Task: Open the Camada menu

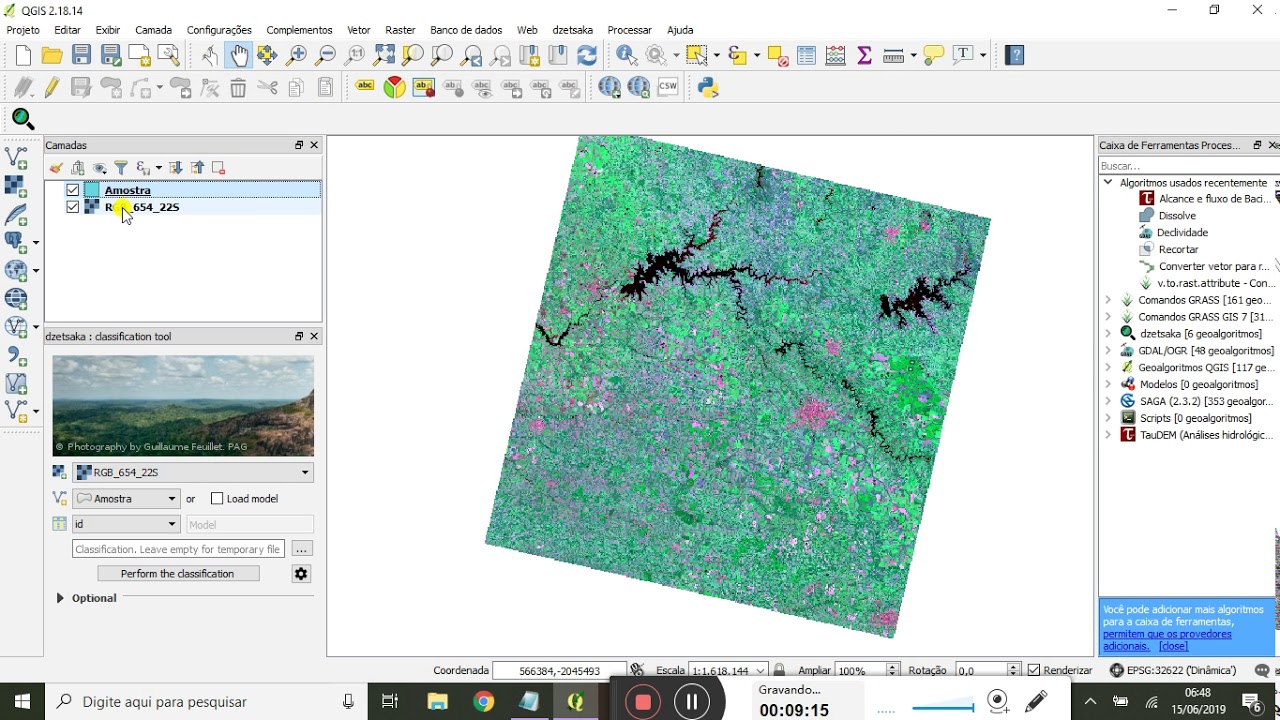Action: pos(153,30)
